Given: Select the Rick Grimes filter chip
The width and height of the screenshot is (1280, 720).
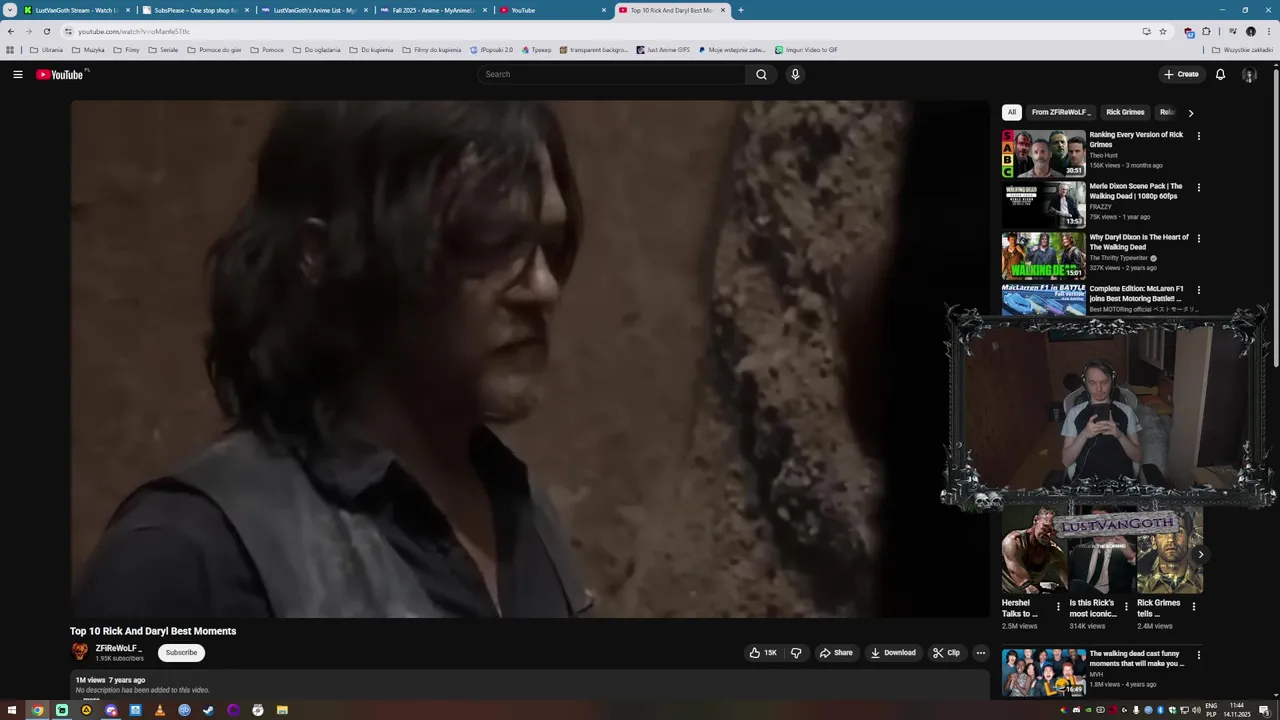Looking at the screenshot, I should click(x=1125, y=113).
